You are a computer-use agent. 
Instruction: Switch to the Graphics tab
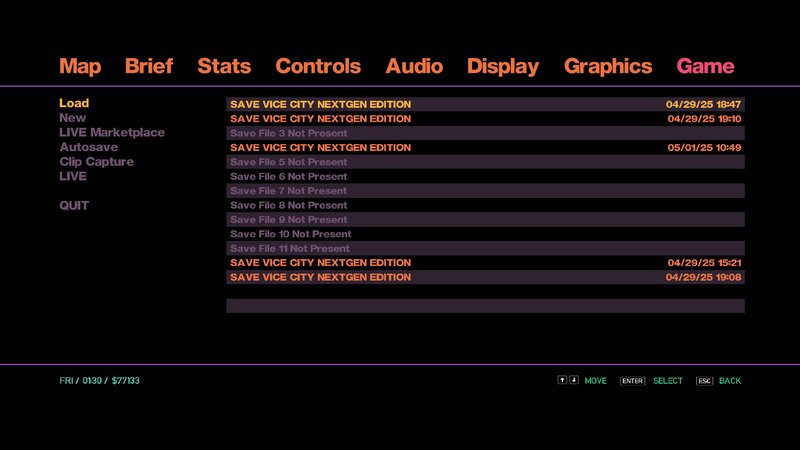tap(608, 66)
